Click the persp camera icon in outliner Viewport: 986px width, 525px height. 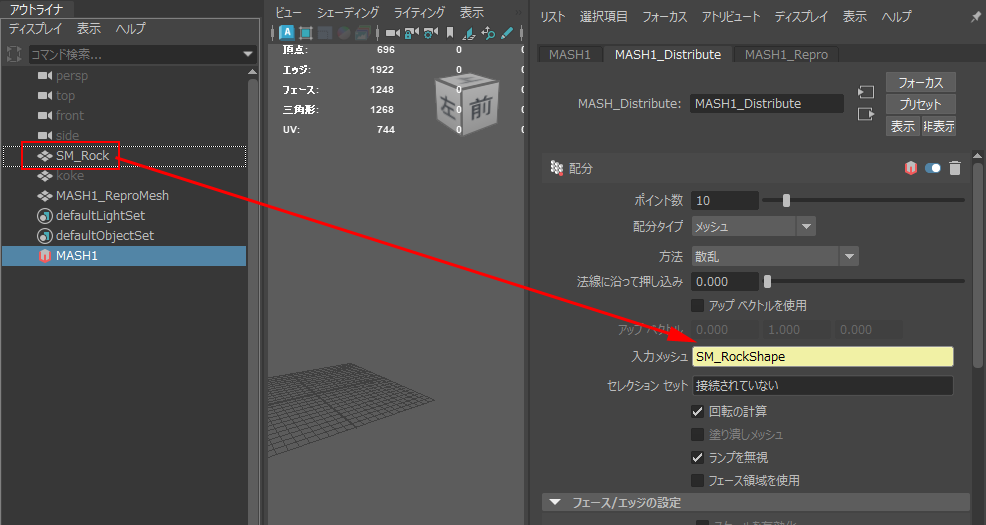(x=44, y=75)
